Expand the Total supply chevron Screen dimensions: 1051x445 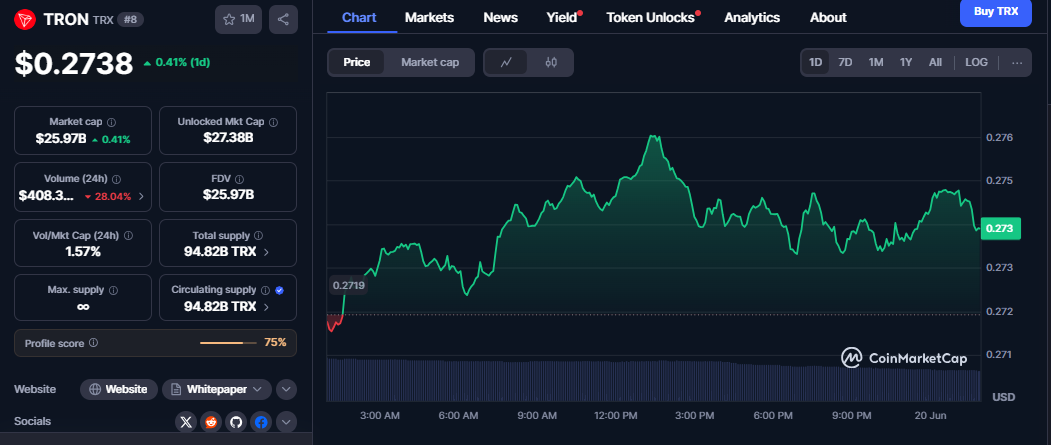click(x=267, y=252)
